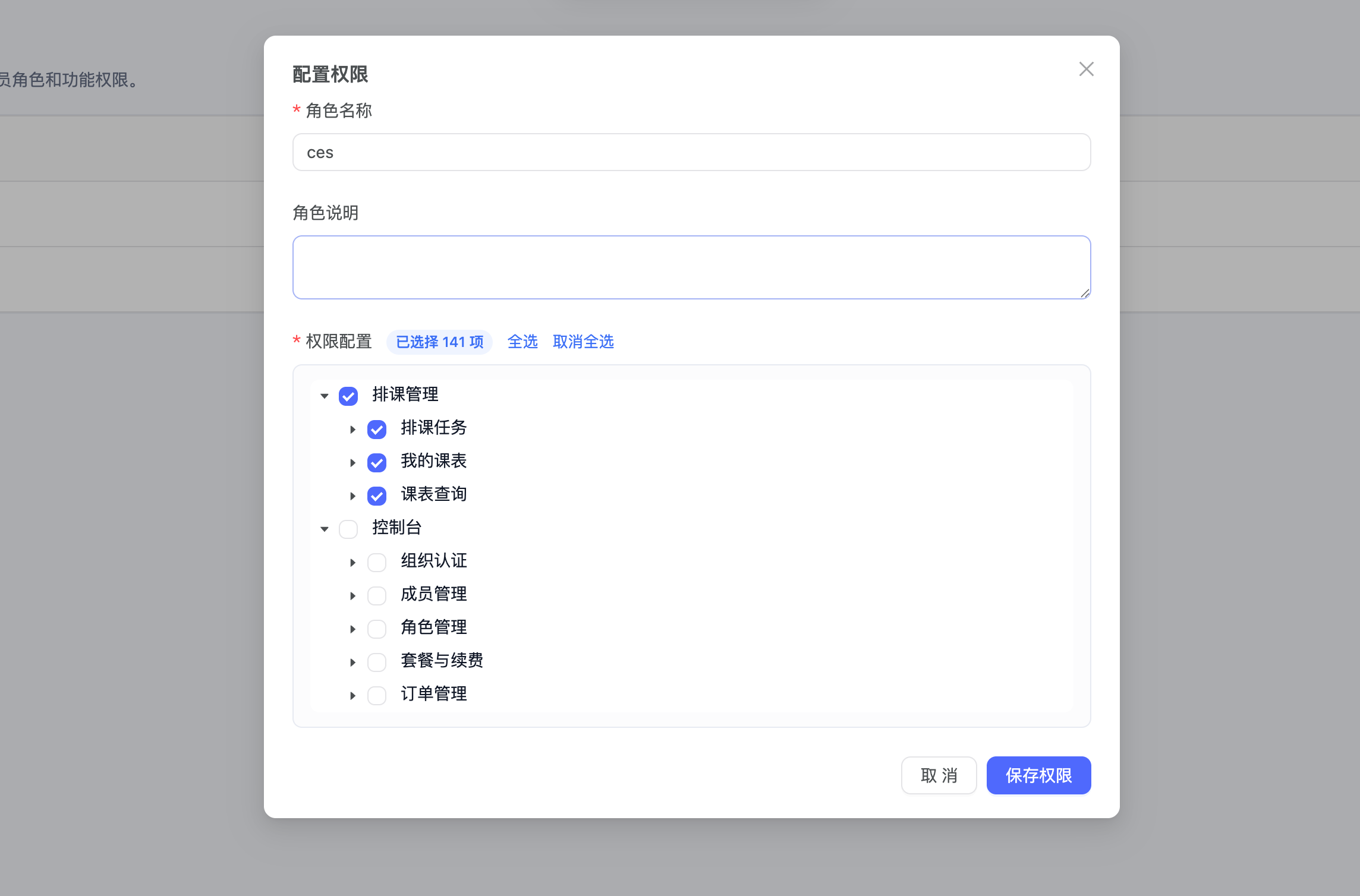Screen dimensions: 1360x896
Task: Select the 排课管理 tree label
Action: click(405, 395)
